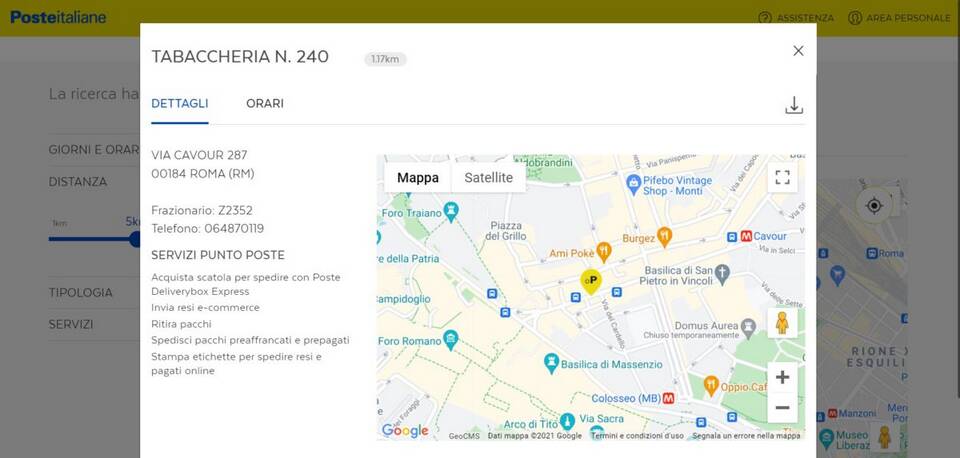Click the Basilica di San Pietro in Vincoli marker
Image resolution: width=960 pixels, height=458 pixels.
click(722, 272)
